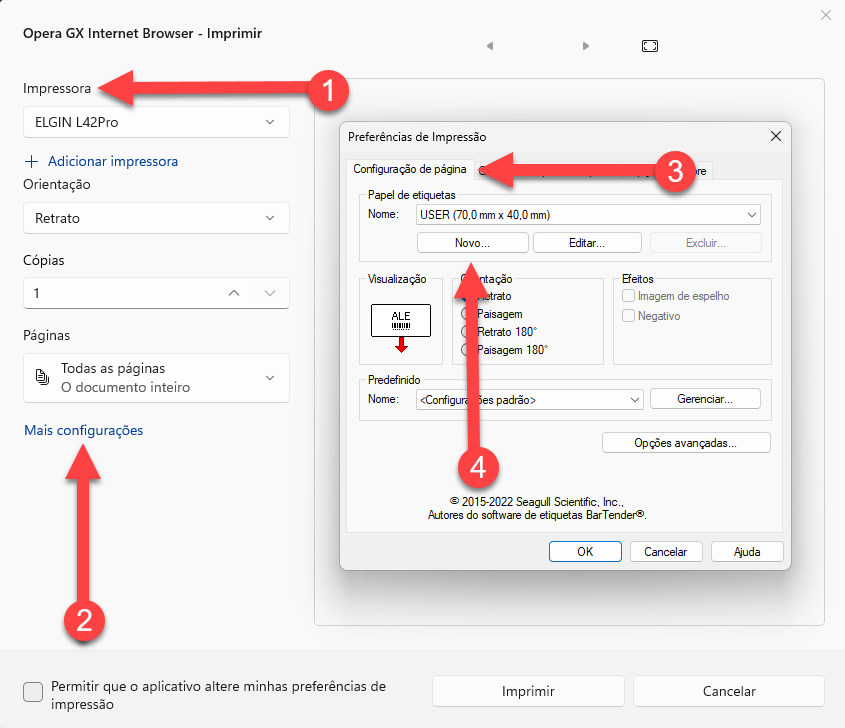Toggle the fit-to-screen preview icon
Screen dimensions: 845x728
pyautogui.click(x=650, y=46)
